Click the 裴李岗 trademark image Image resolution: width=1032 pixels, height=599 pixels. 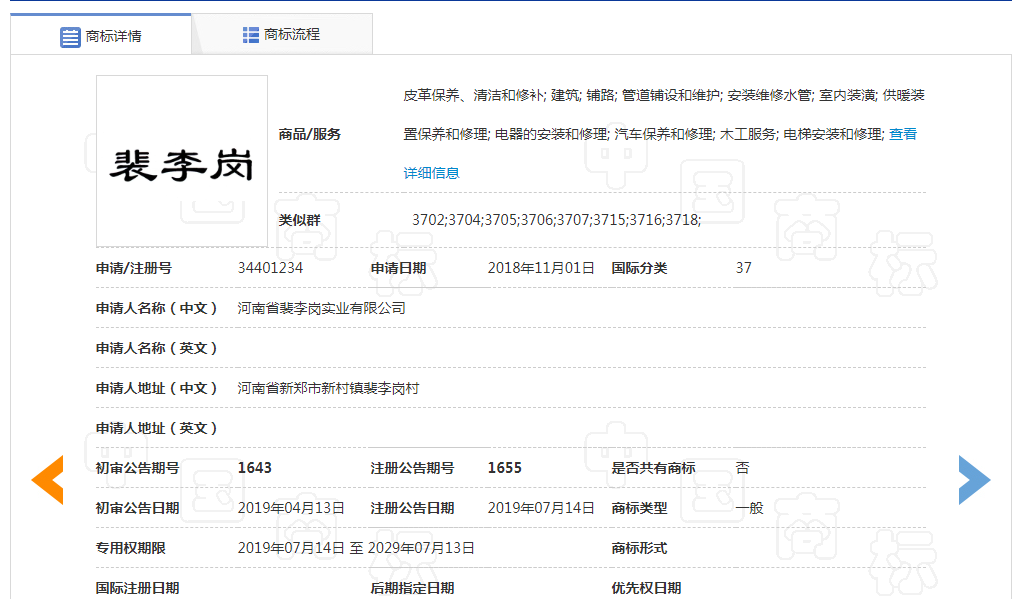click(x=182, y=161)
